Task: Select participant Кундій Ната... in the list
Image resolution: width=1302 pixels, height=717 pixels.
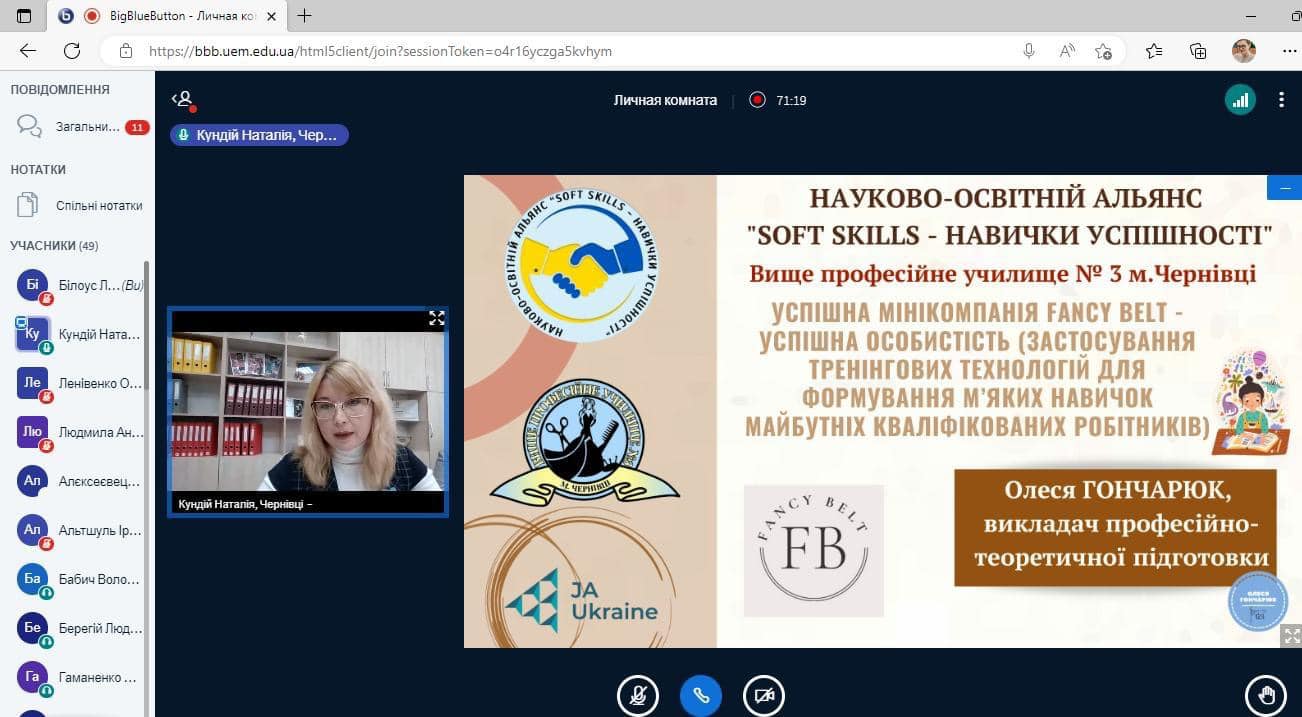Action: point(80,334)
